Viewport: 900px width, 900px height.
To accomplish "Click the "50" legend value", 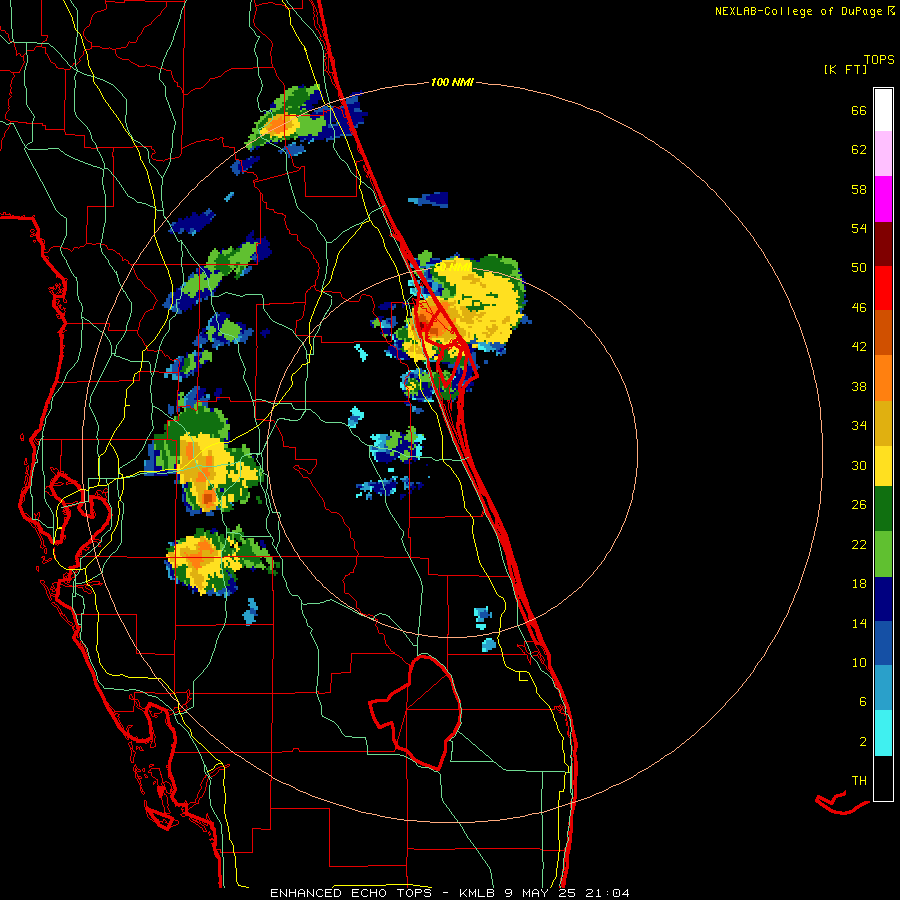I will click(x=859, y=267).
